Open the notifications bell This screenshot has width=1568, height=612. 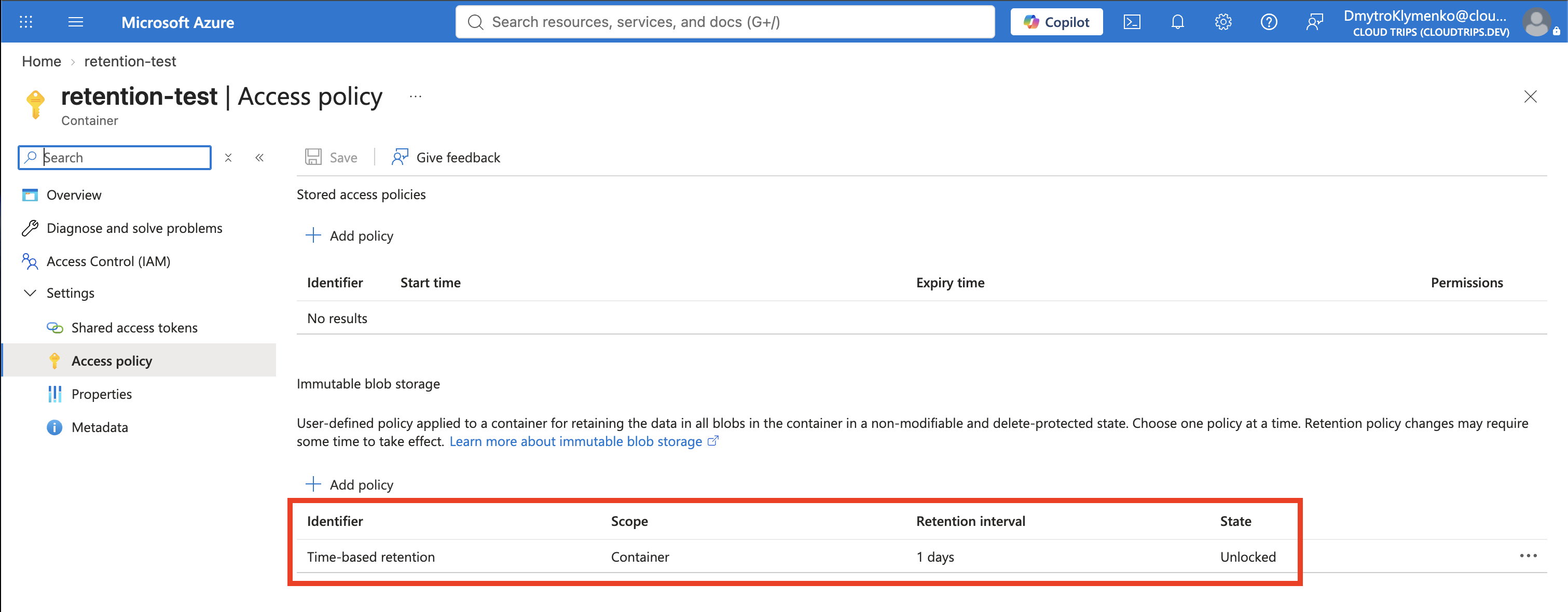pyautogui.click(x=1178, y=22)
